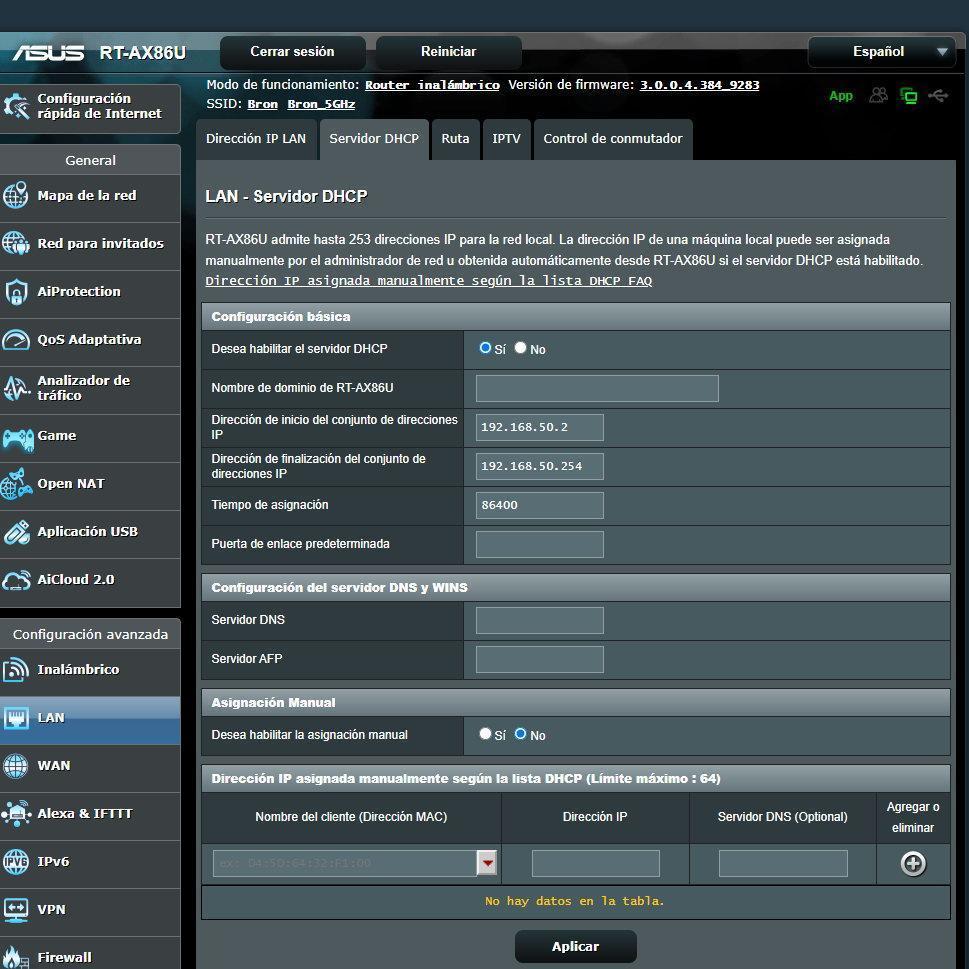The image size is (969, 969).
Task: Enable DHCP server with Sí radio
Action: click(485, 348)
